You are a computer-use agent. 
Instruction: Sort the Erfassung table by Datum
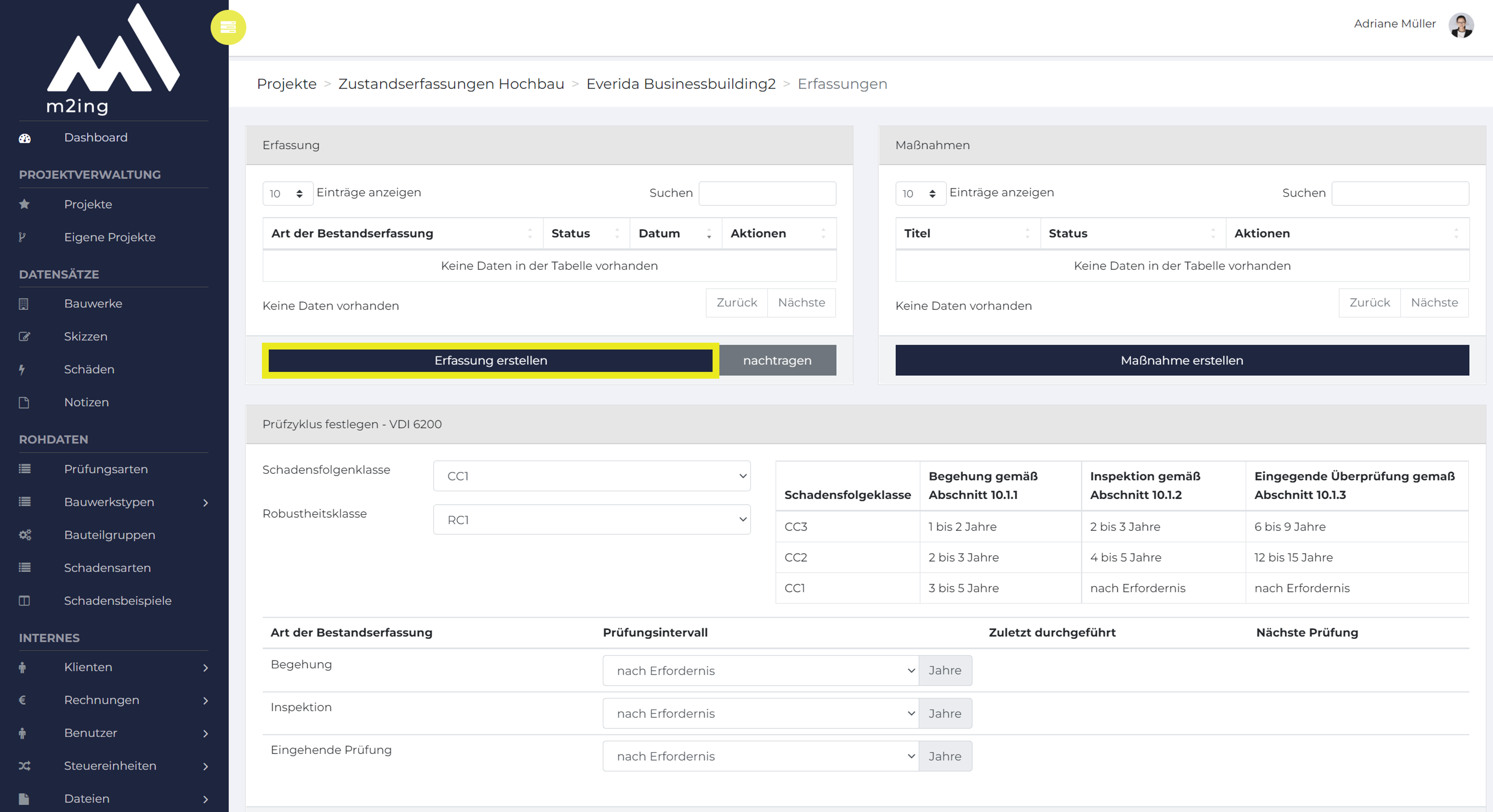pyautogui.click(x=675, y=233)
